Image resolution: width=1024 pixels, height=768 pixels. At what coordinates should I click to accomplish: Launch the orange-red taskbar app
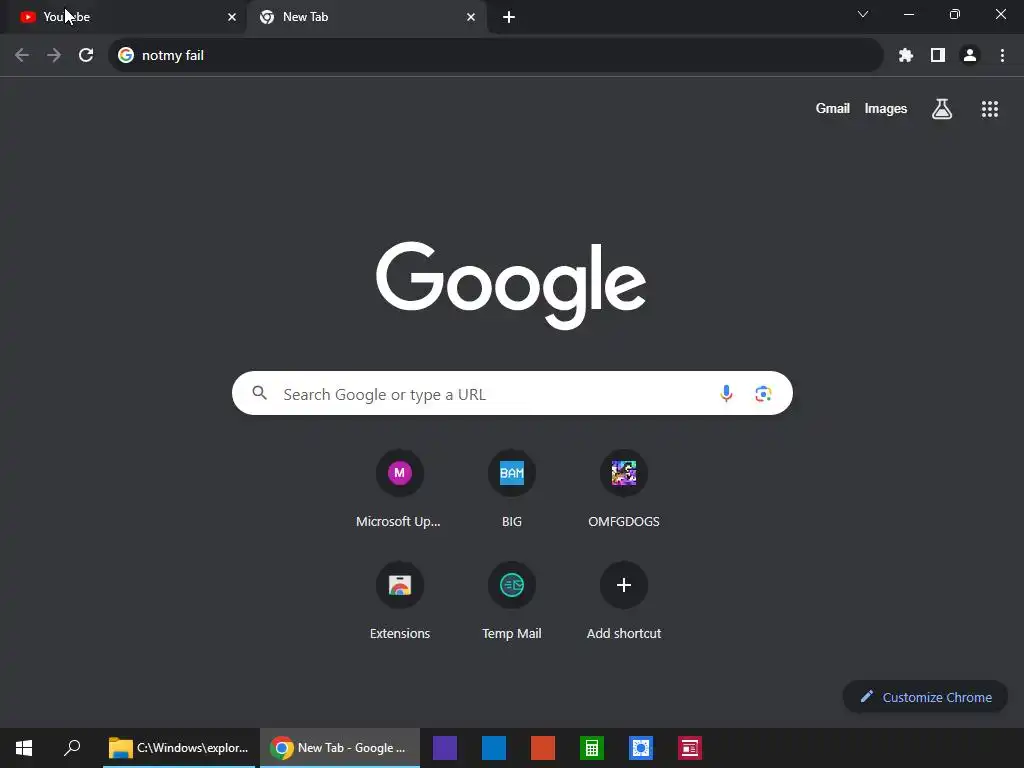543,748
